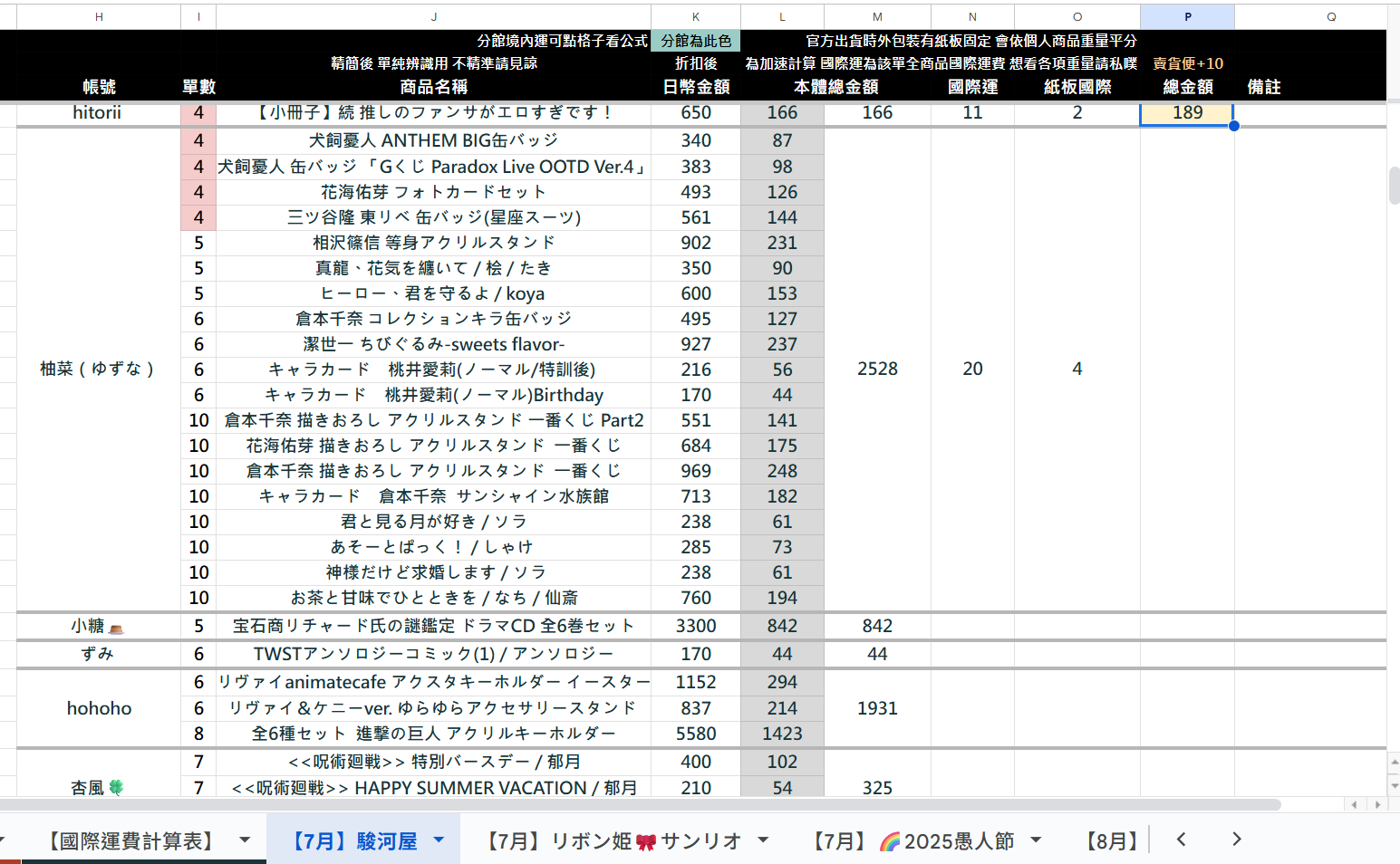Click the 日幣金額 header cell
The width and height of the screenshot is (1400, 864).
tap(696, 87)
